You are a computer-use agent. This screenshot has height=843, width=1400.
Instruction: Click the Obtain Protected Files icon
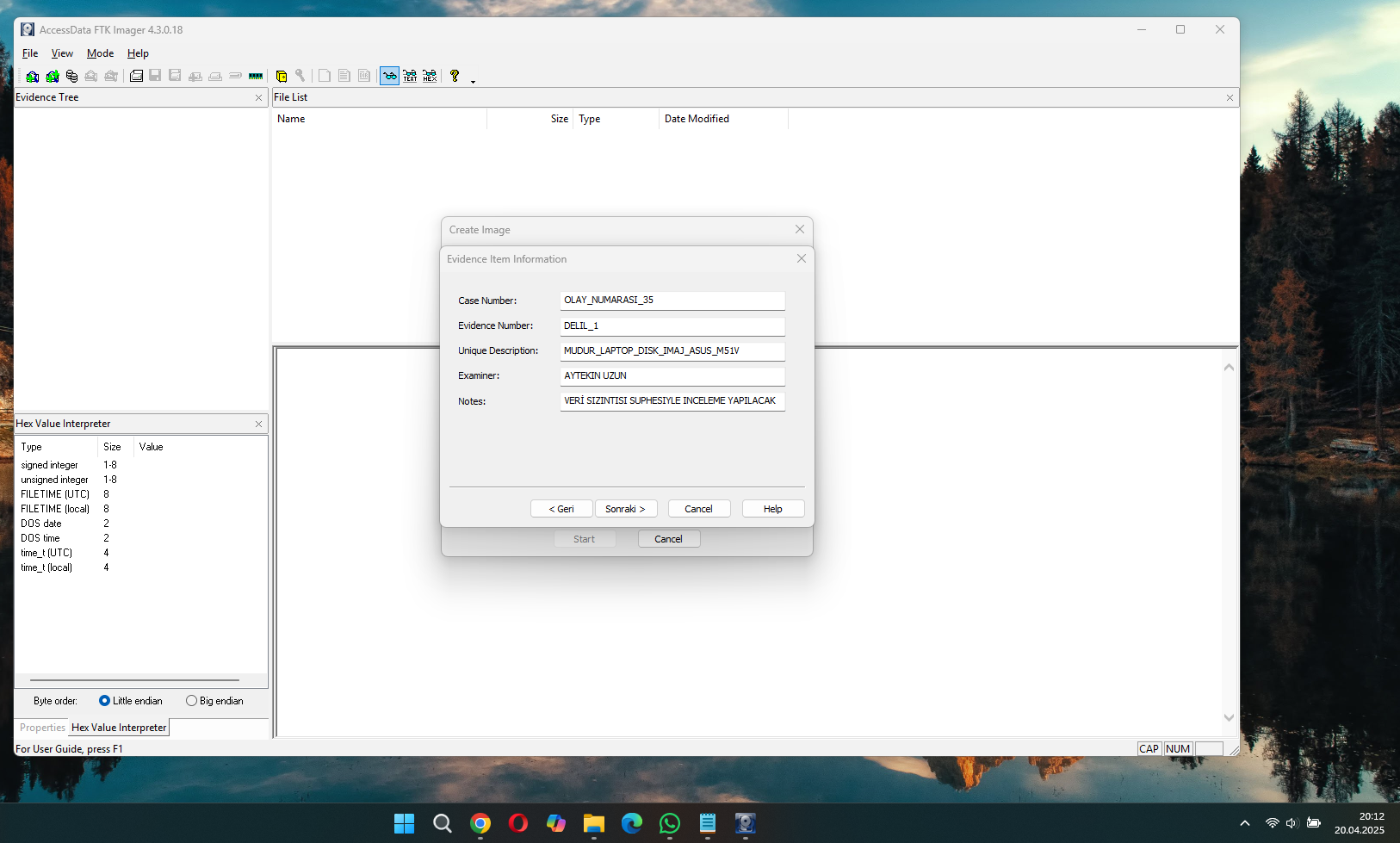pyautogui.click(x=281, y=76)
